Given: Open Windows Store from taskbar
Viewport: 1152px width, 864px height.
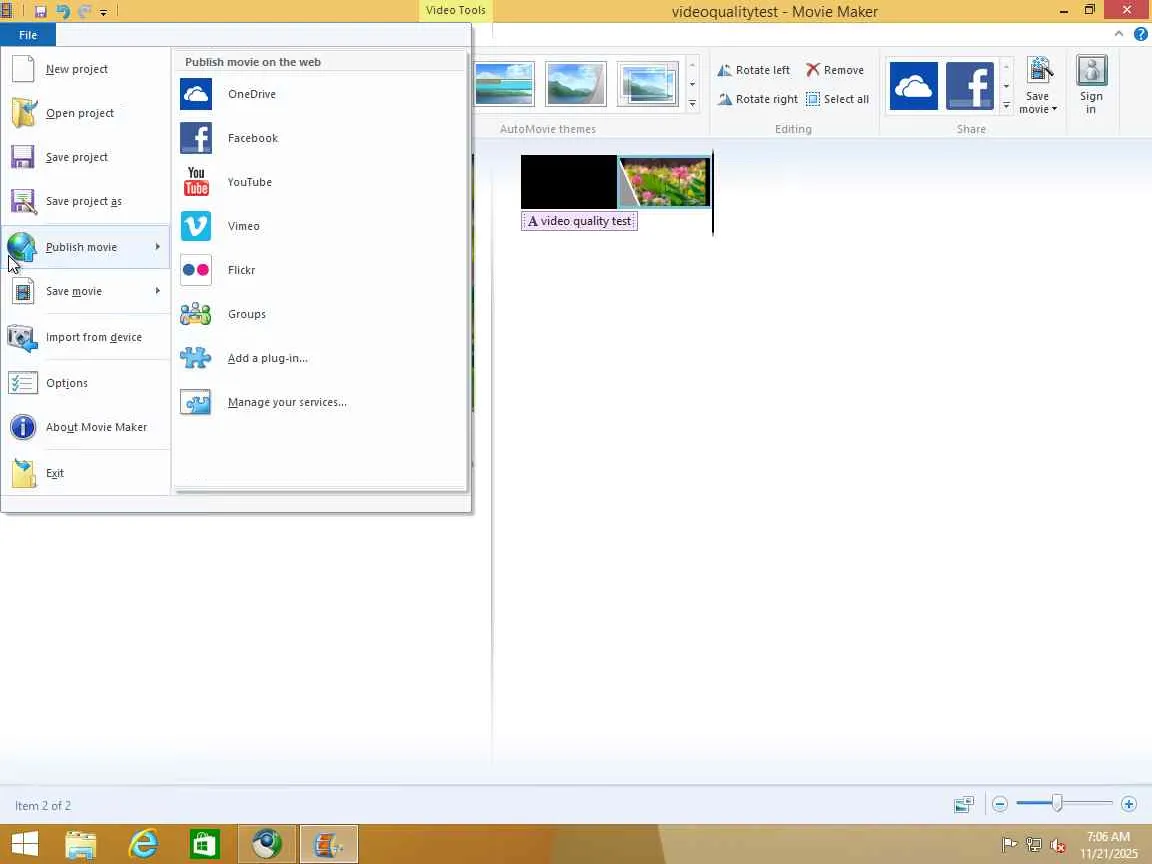Looking at the screenshot, I should click(204, 844).
